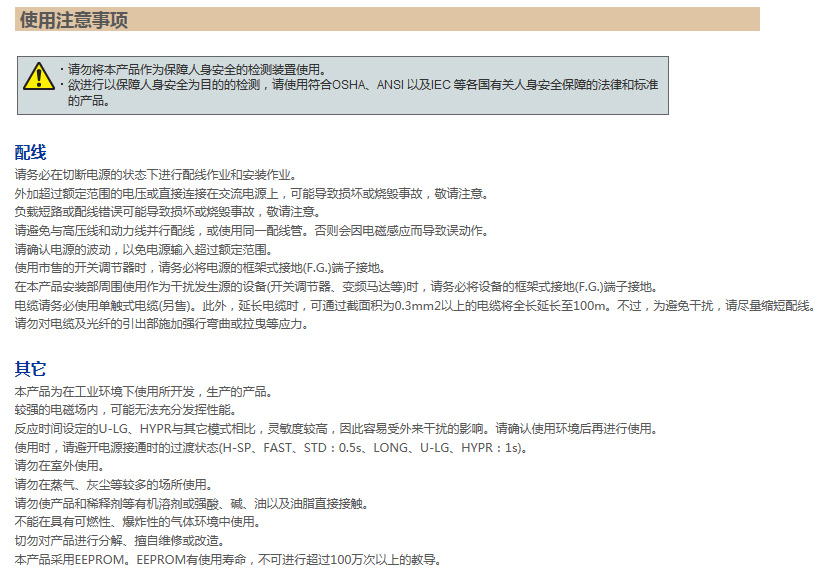The image size is (820, 573).
Task: Click the line 反应时间设定的U-LG、HYPR与其它模式相比
Action: (x=337, y=429)
